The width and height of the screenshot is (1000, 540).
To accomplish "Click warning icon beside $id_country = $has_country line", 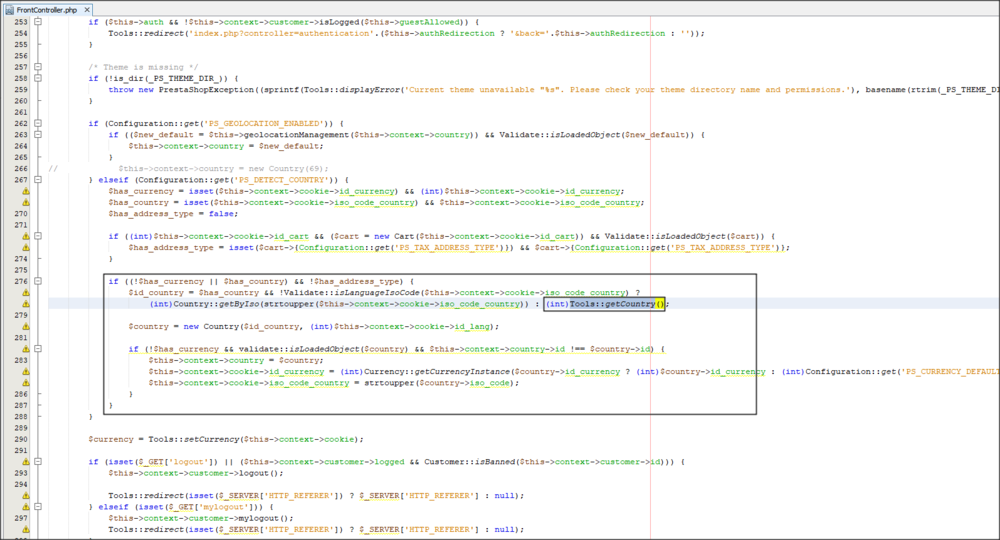I will click(x=26, y=293).
